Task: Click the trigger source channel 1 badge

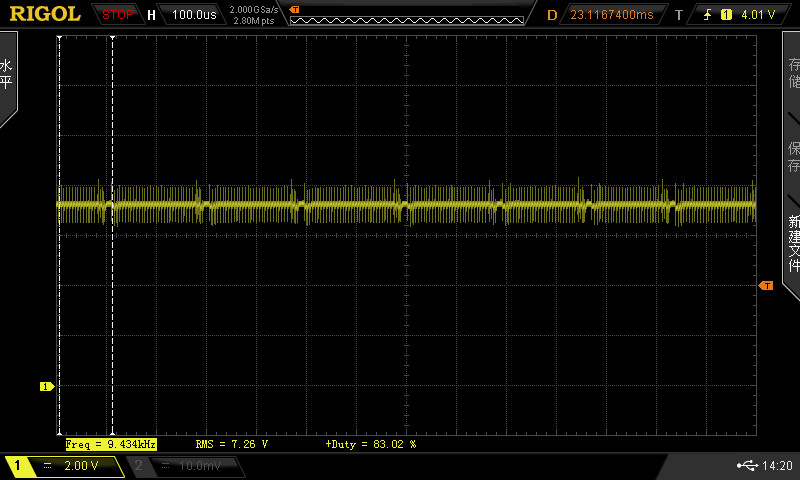Action: [726, 15]
